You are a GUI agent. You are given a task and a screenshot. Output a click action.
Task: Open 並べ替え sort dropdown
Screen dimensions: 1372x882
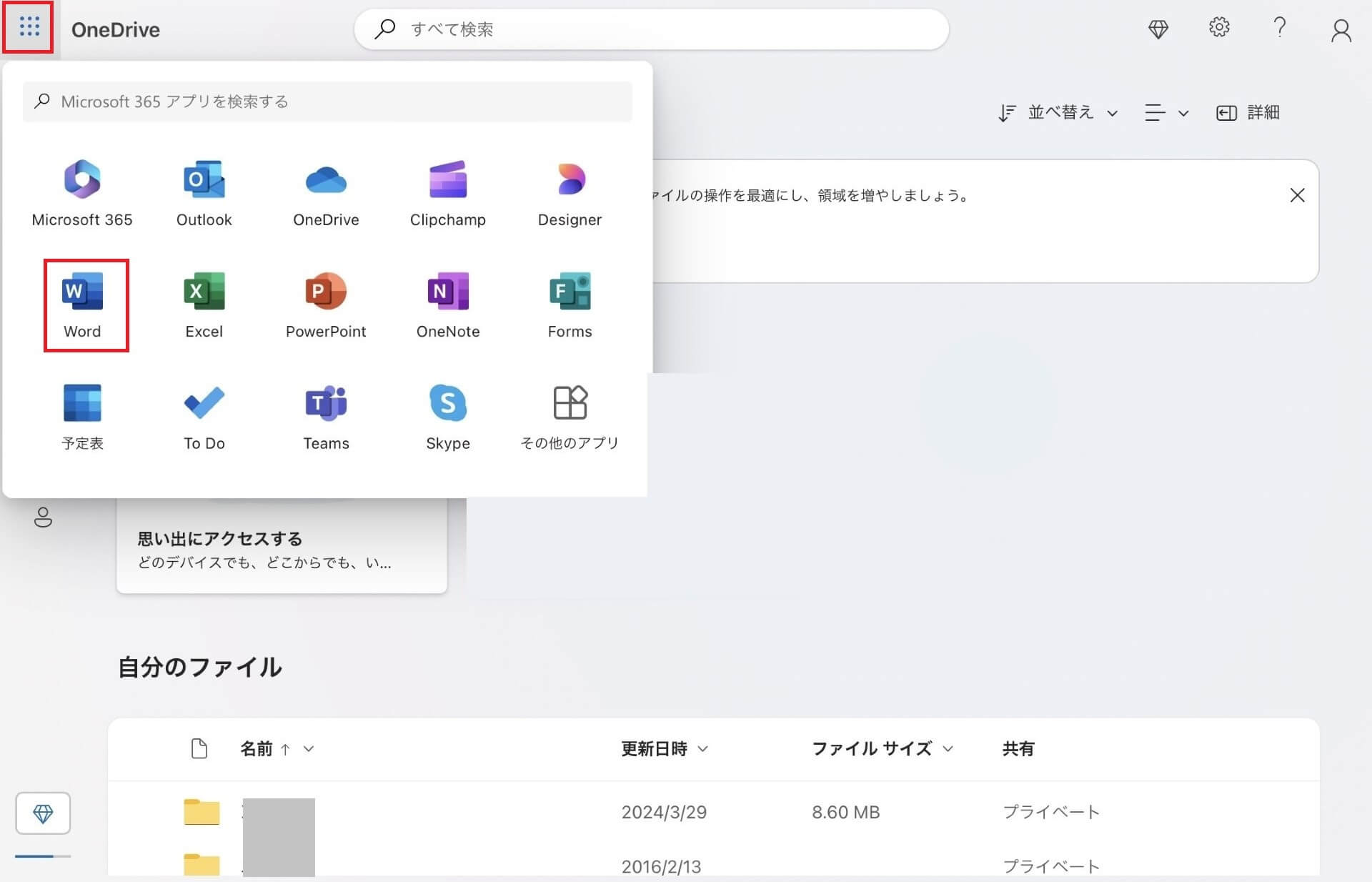click(1058, 112)
